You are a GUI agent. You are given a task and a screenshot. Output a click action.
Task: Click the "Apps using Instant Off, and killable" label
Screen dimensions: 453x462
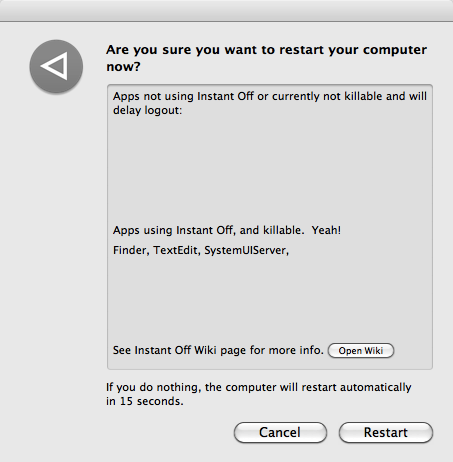pos(208,230)
